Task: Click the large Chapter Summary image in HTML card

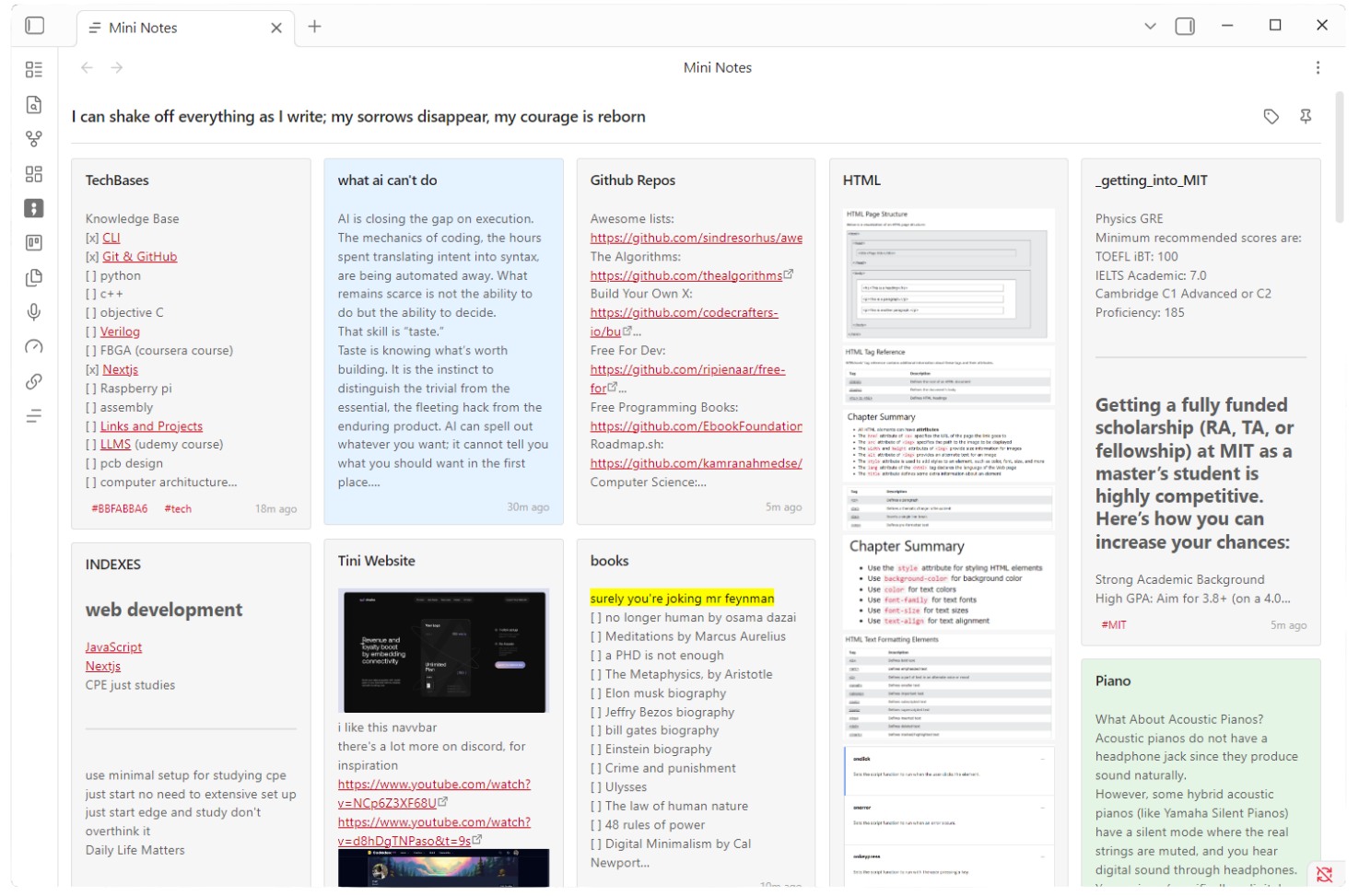Action: pyautogui.click(x=949, y=582)
